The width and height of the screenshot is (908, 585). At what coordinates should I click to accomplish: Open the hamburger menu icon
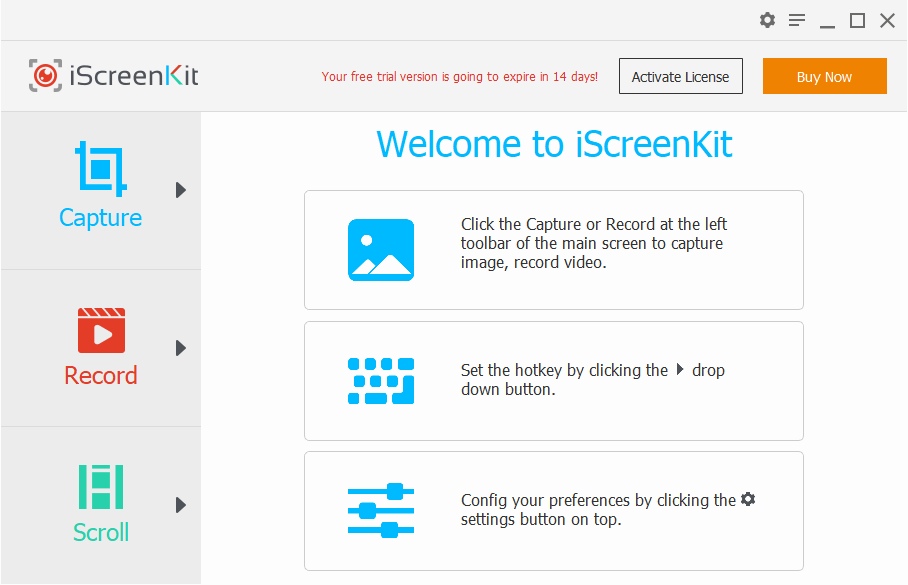[x=797, y=20]
